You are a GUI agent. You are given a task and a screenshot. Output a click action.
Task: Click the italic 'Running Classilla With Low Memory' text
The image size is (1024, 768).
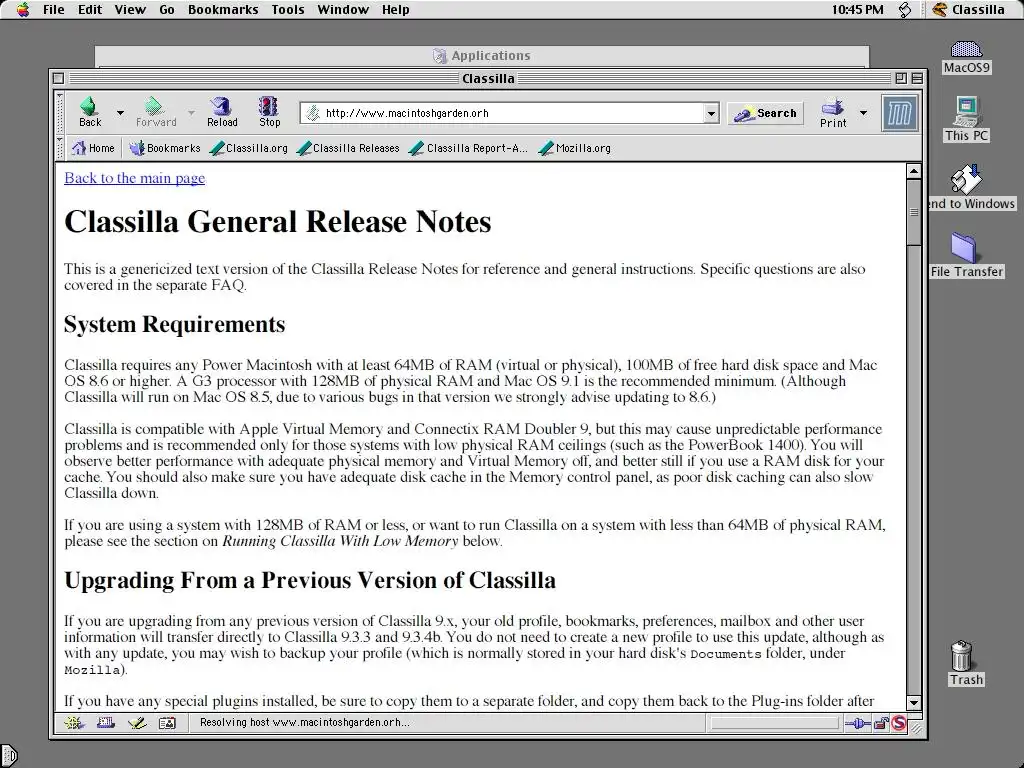[x=340, y=541]
